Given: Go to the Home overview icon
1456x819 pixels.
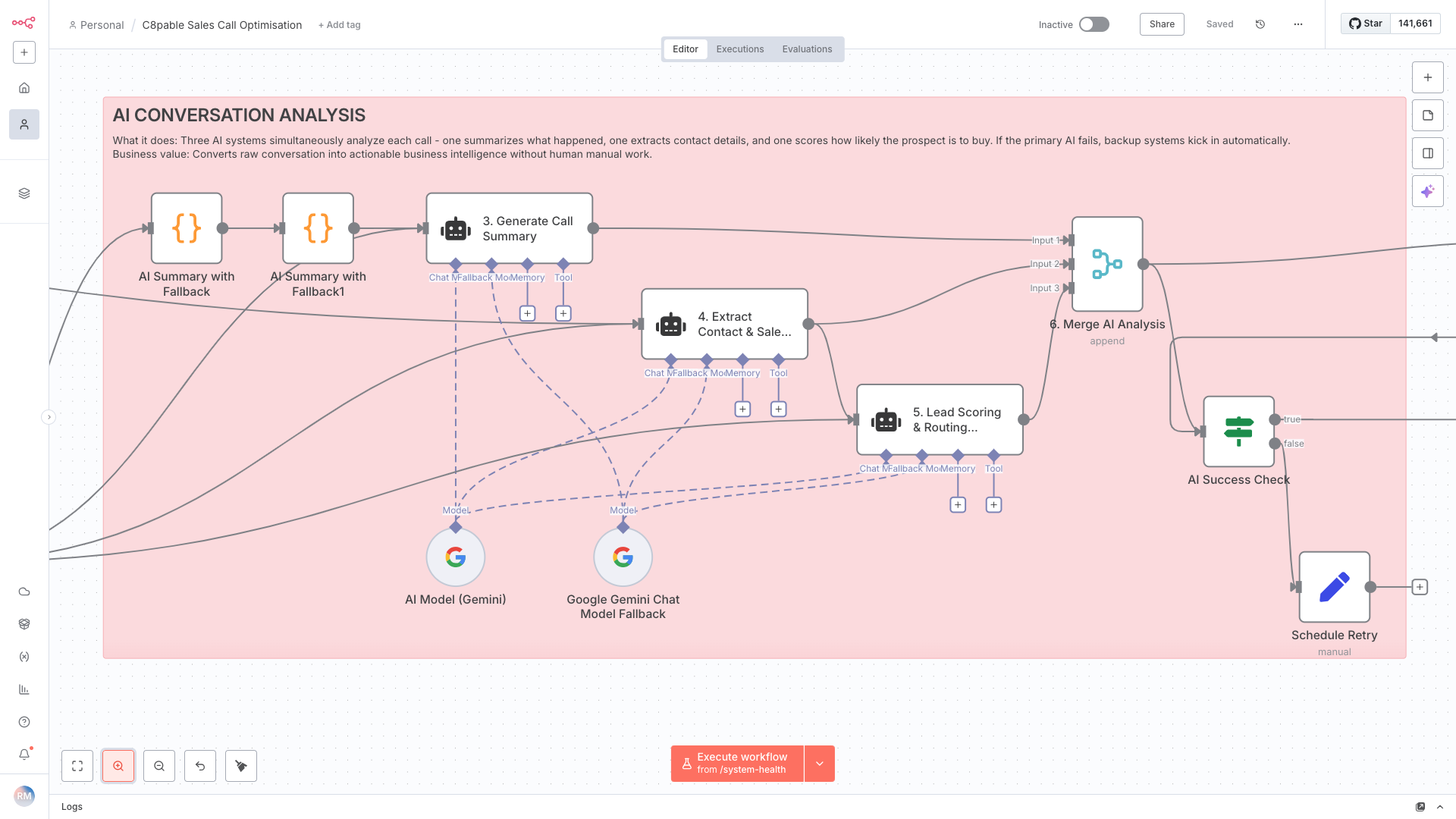Looking at the screenshot, I should (24, 88).
